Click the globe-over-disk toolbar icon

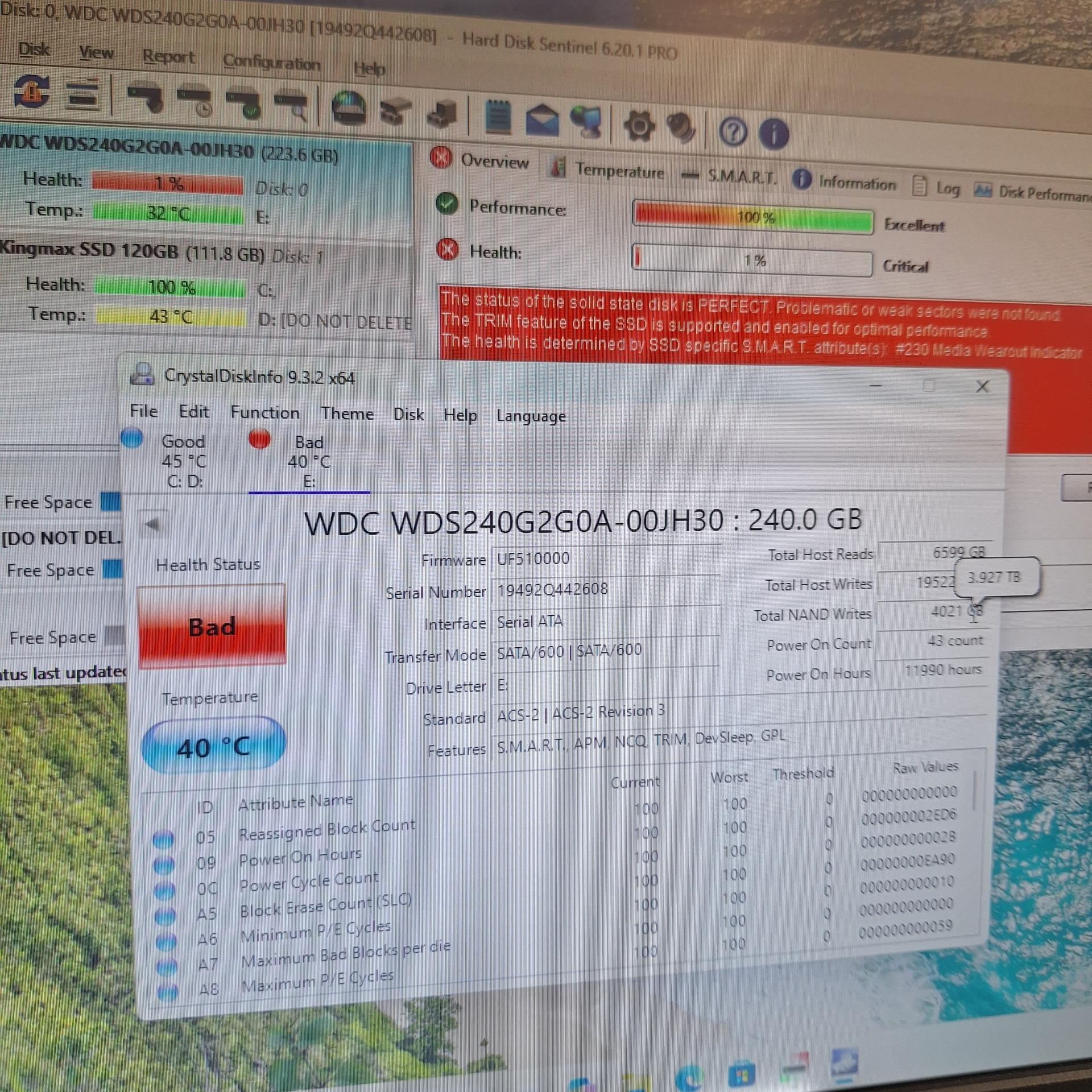348,108
